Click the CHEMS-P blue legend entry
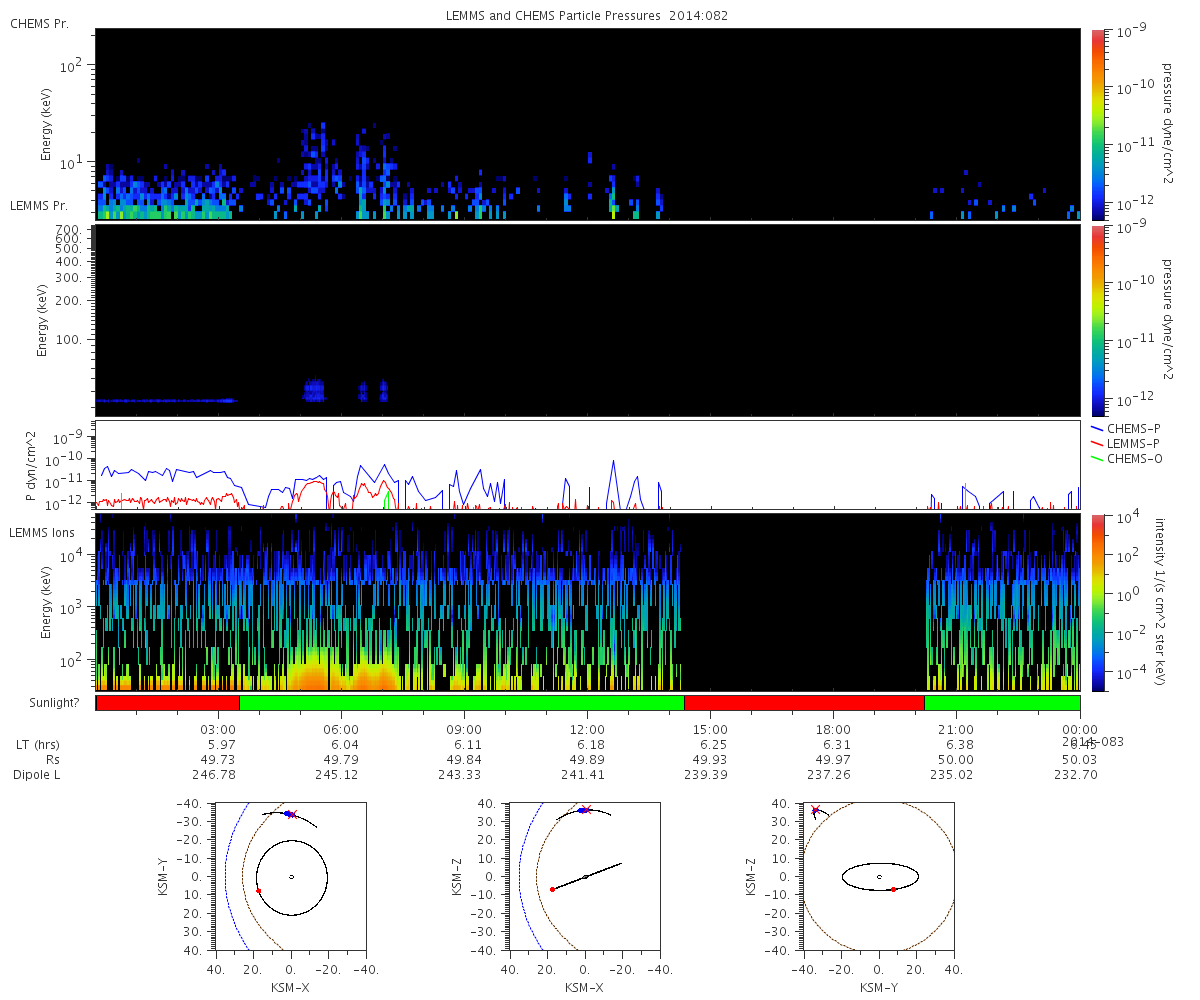 (1125, 428)
